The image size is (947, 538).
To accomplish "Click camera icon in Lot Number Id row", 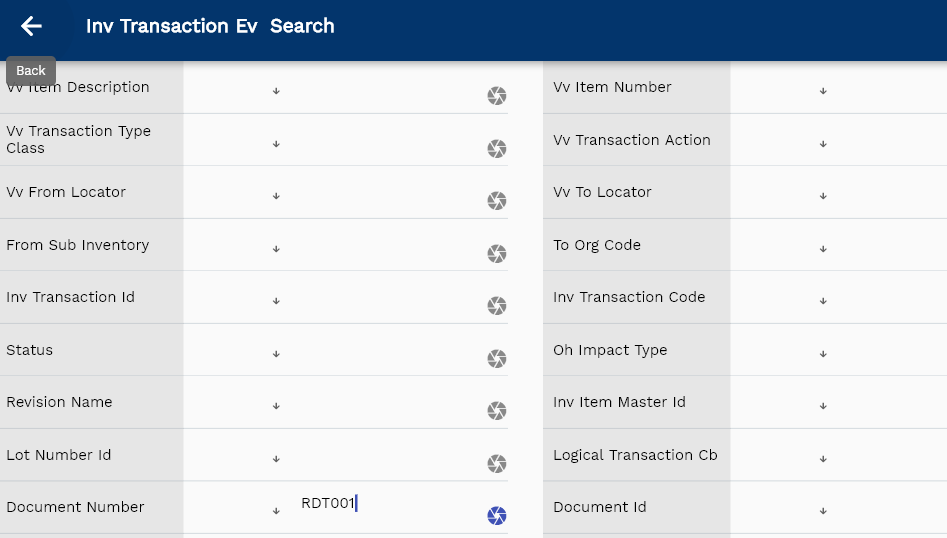I will [x=497, y=464].
